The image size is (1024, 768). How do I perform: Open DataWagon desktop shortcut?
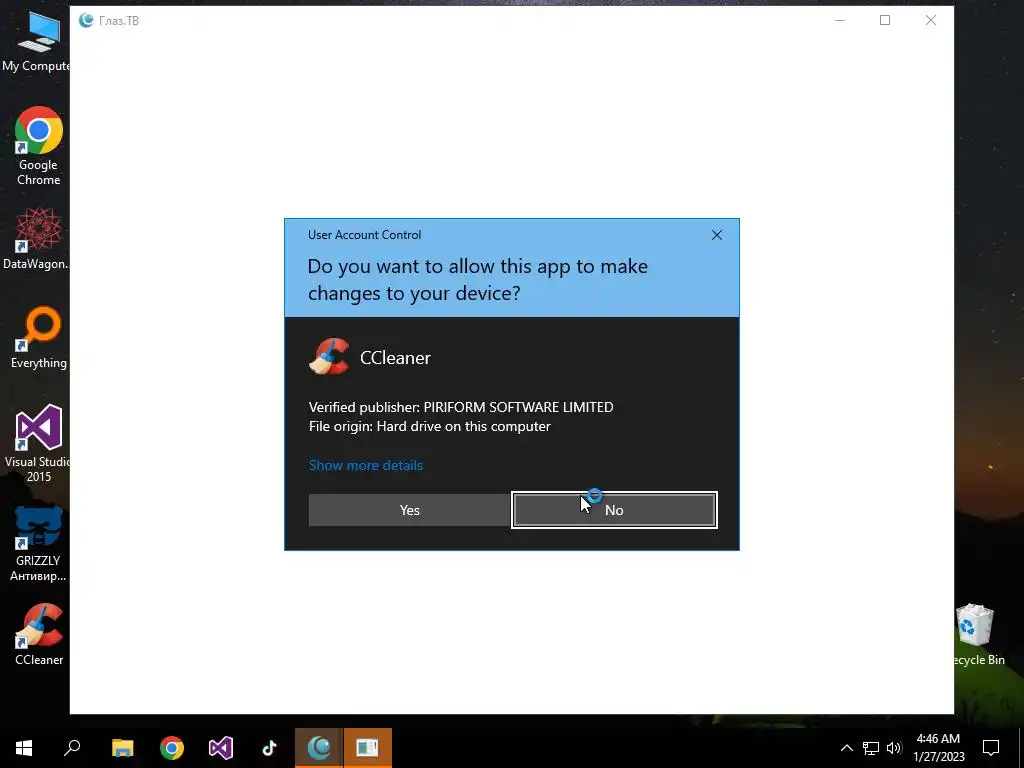pyautogui.click(x=36, y=238)
